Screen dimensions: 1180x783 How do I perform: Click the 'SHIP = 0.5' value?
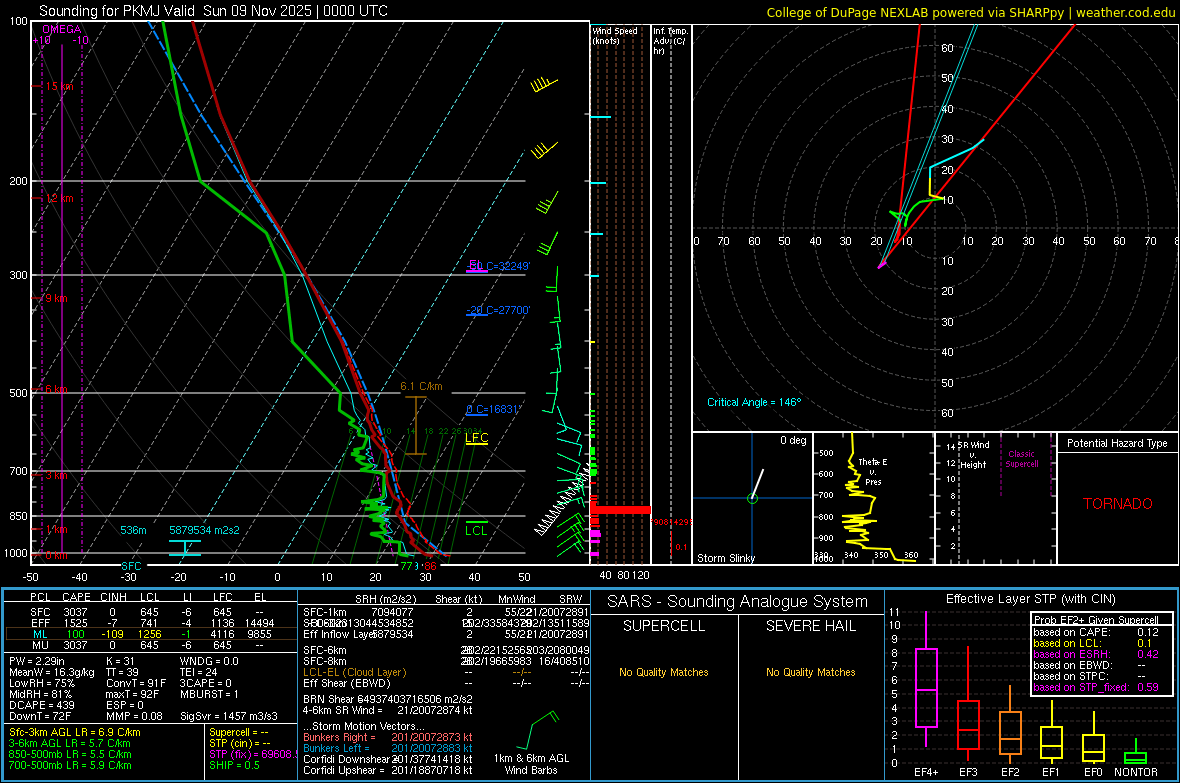234,765
